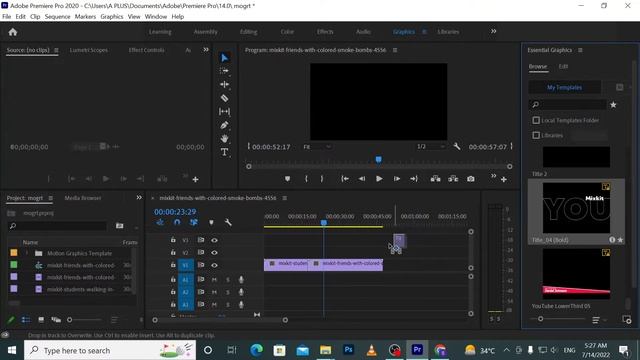Step forward one frame in Program monitor
640x360 pixels.
396,179
